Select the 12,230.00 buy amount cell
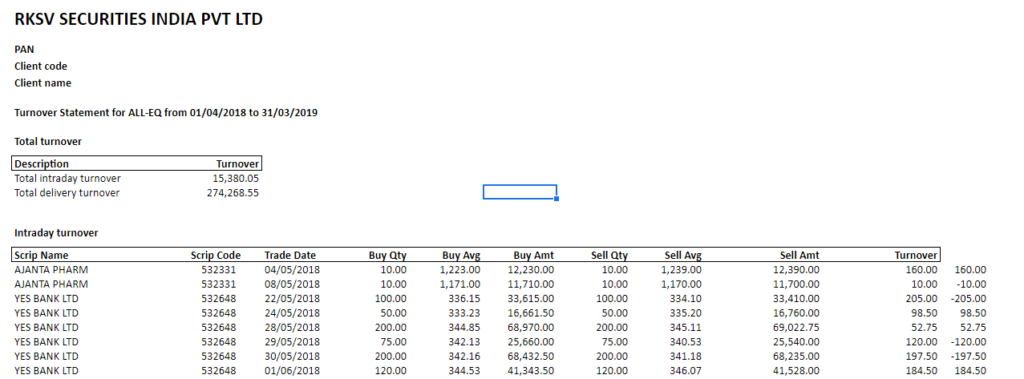Viewport: 1024px width, 379px height. pos(531,269)
